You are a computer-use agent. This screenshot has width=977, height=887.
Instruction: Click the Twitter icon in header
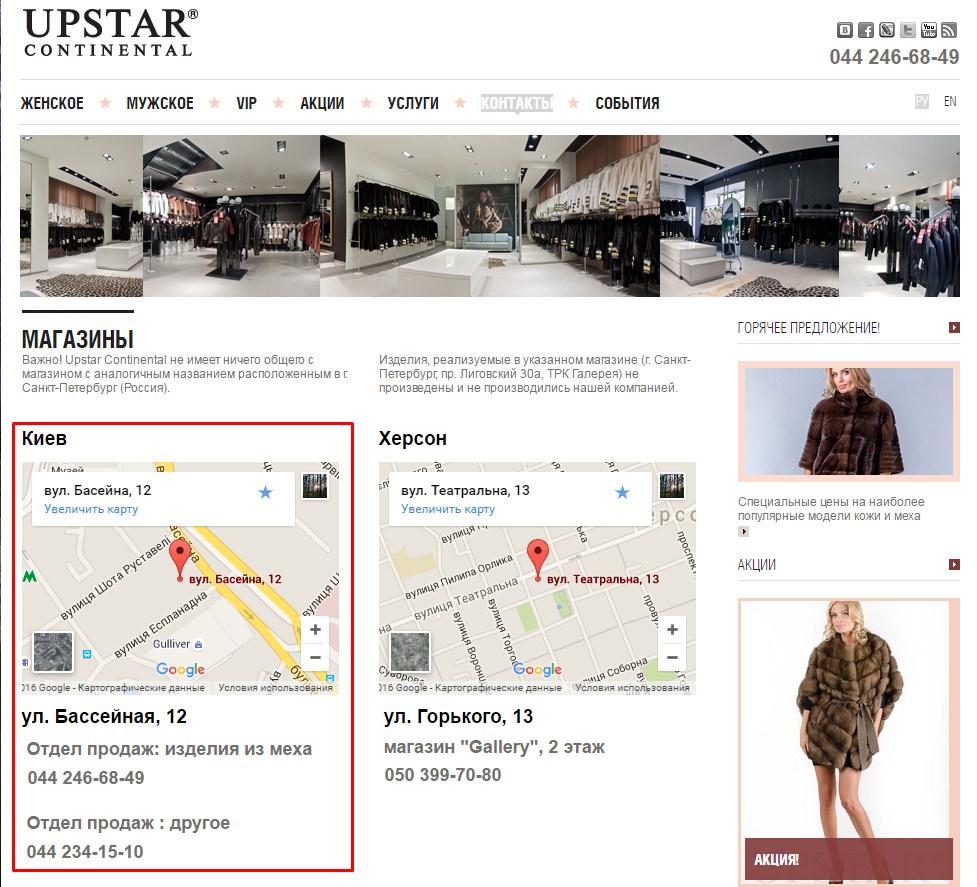(908, 30)
